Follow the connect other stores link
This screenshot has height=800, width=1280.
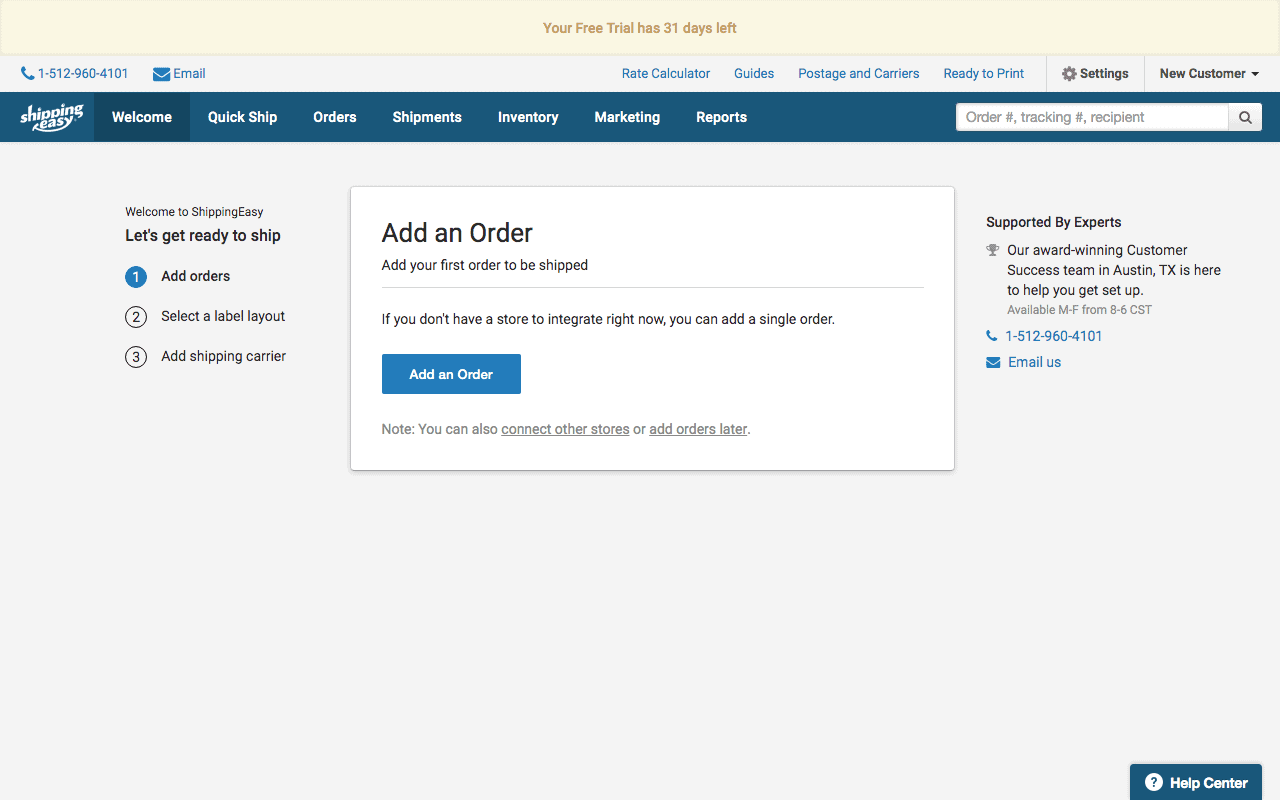[565, 429]
